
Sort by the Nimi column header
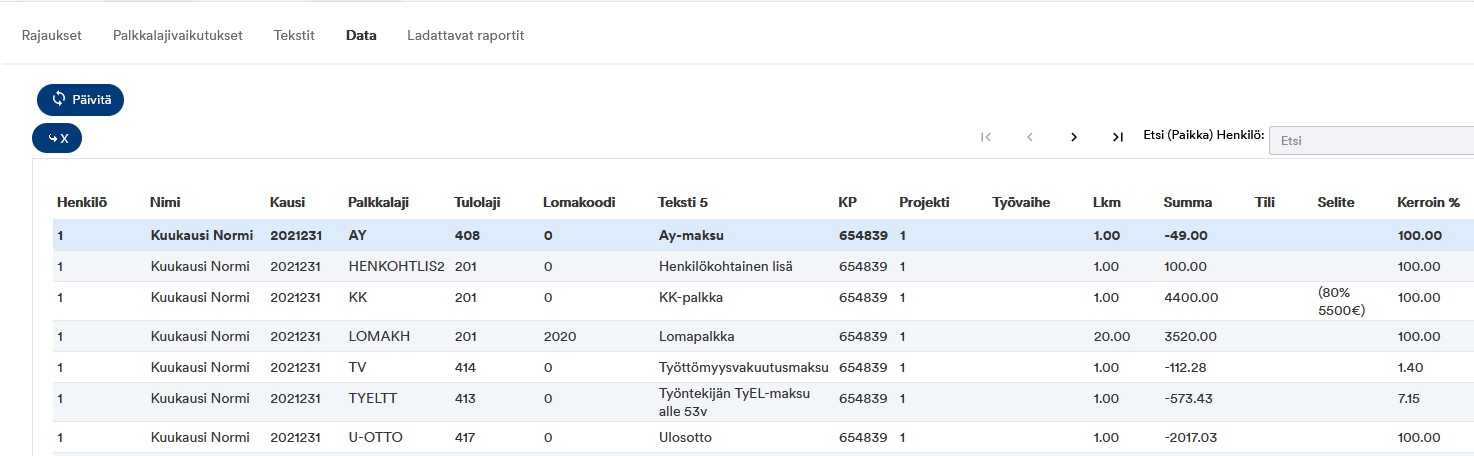coord(165,202)
